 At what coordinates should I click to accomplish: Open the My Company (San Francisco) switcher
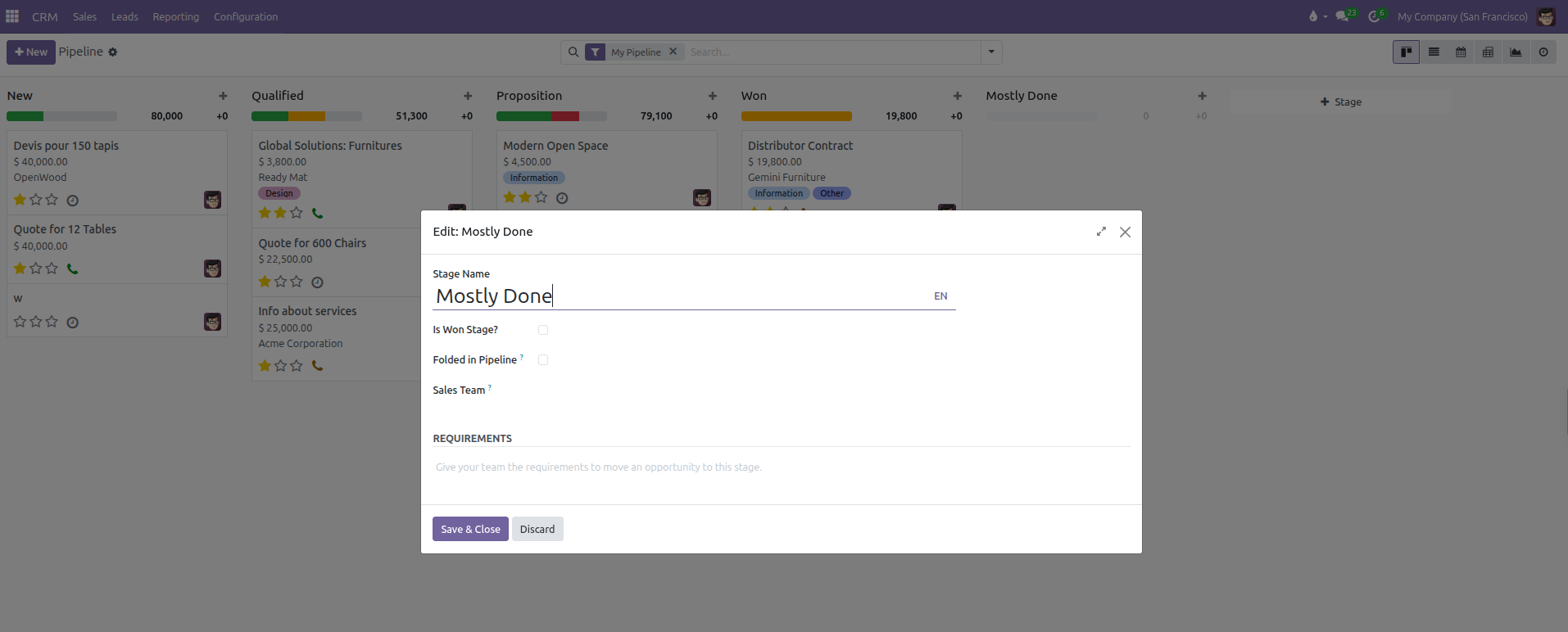1462,16
